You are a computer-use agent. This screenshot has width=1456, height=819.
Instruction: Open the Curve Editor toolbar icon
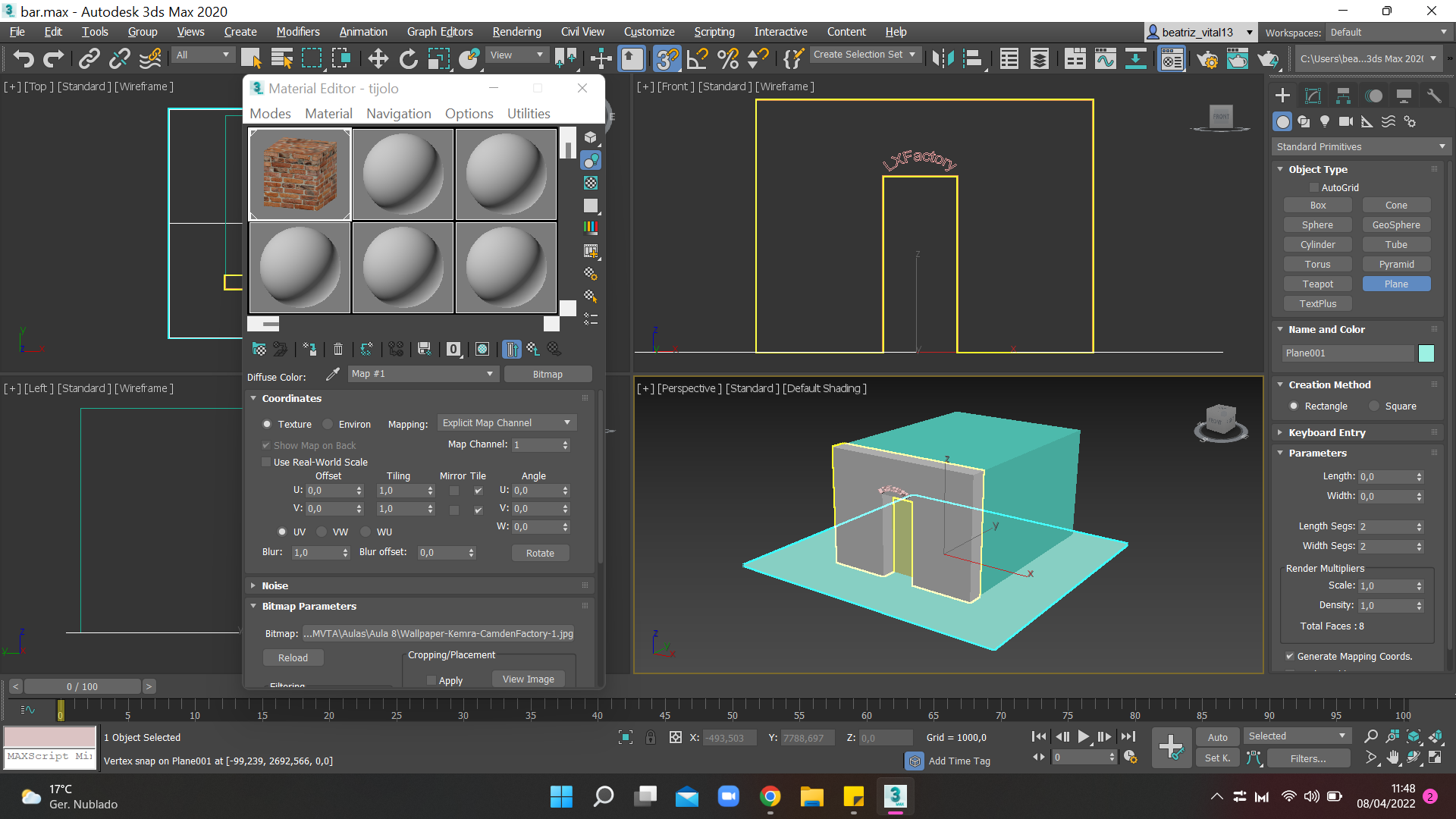pos(1105,58)
